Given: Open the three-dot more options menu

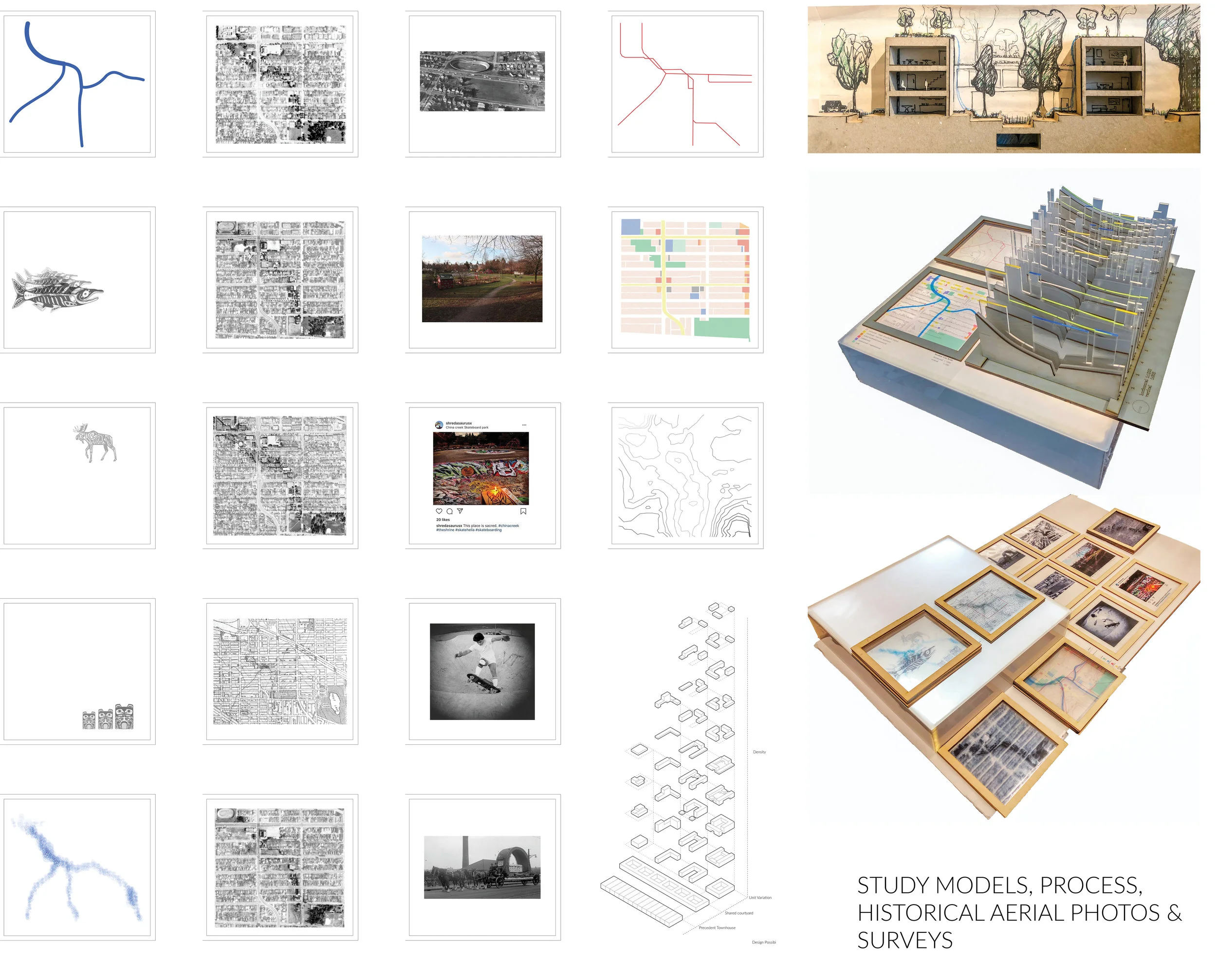Looking at the screenshot, I should tap(524, 425).
